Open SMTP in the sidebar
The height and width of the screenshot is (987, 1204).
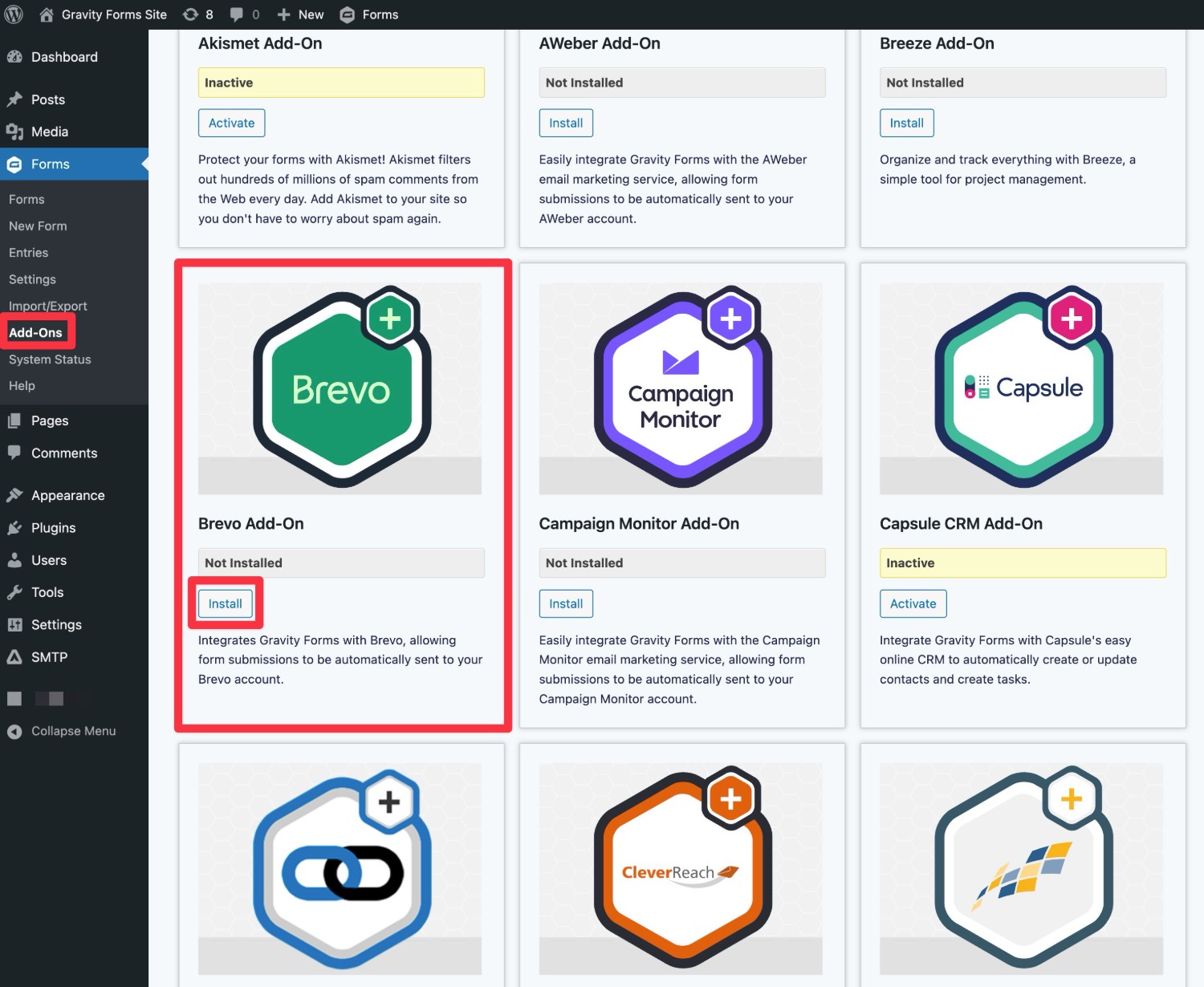50,657
